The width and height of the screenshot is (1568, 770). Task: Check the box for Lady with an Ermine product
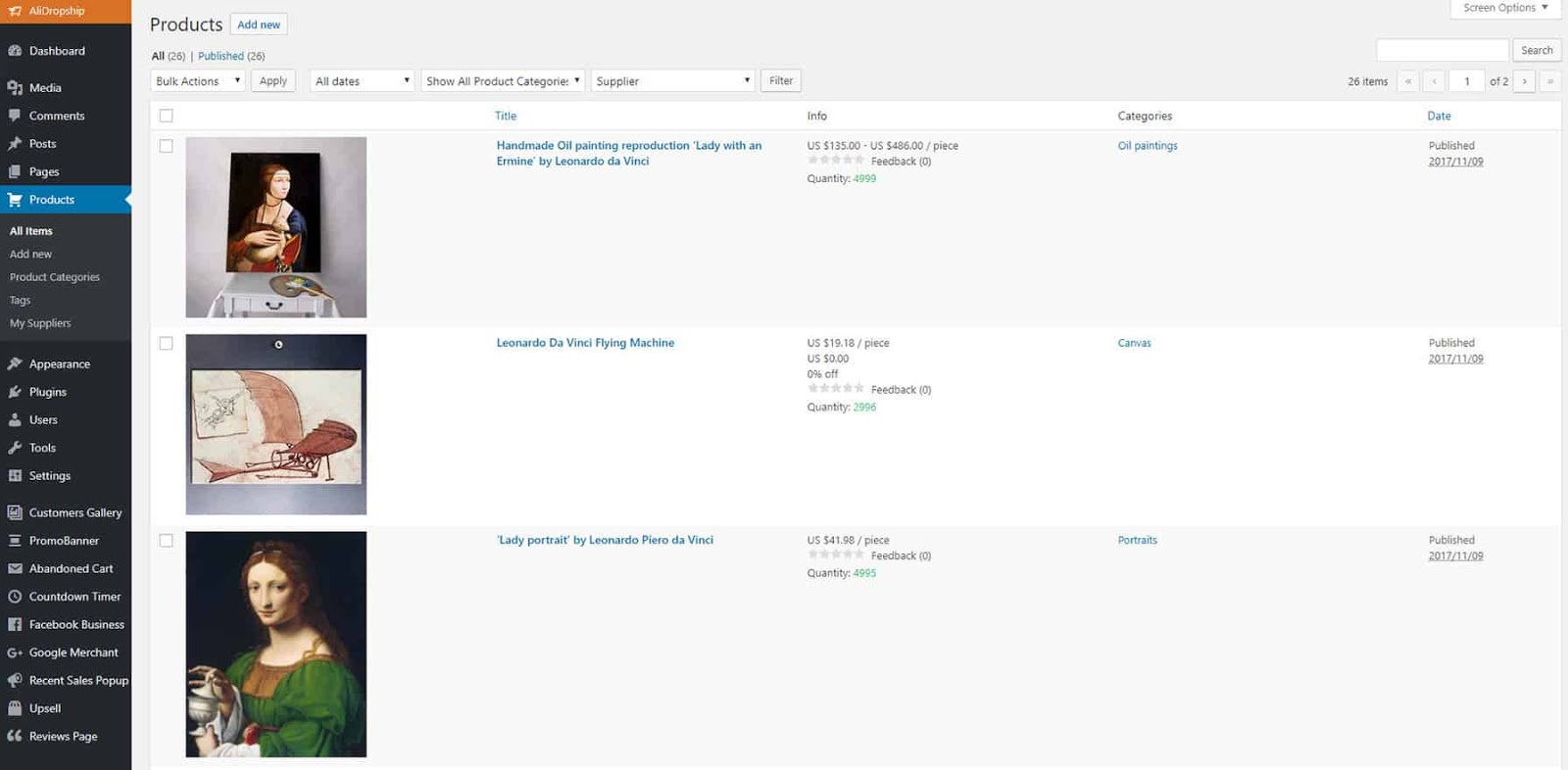167,146
